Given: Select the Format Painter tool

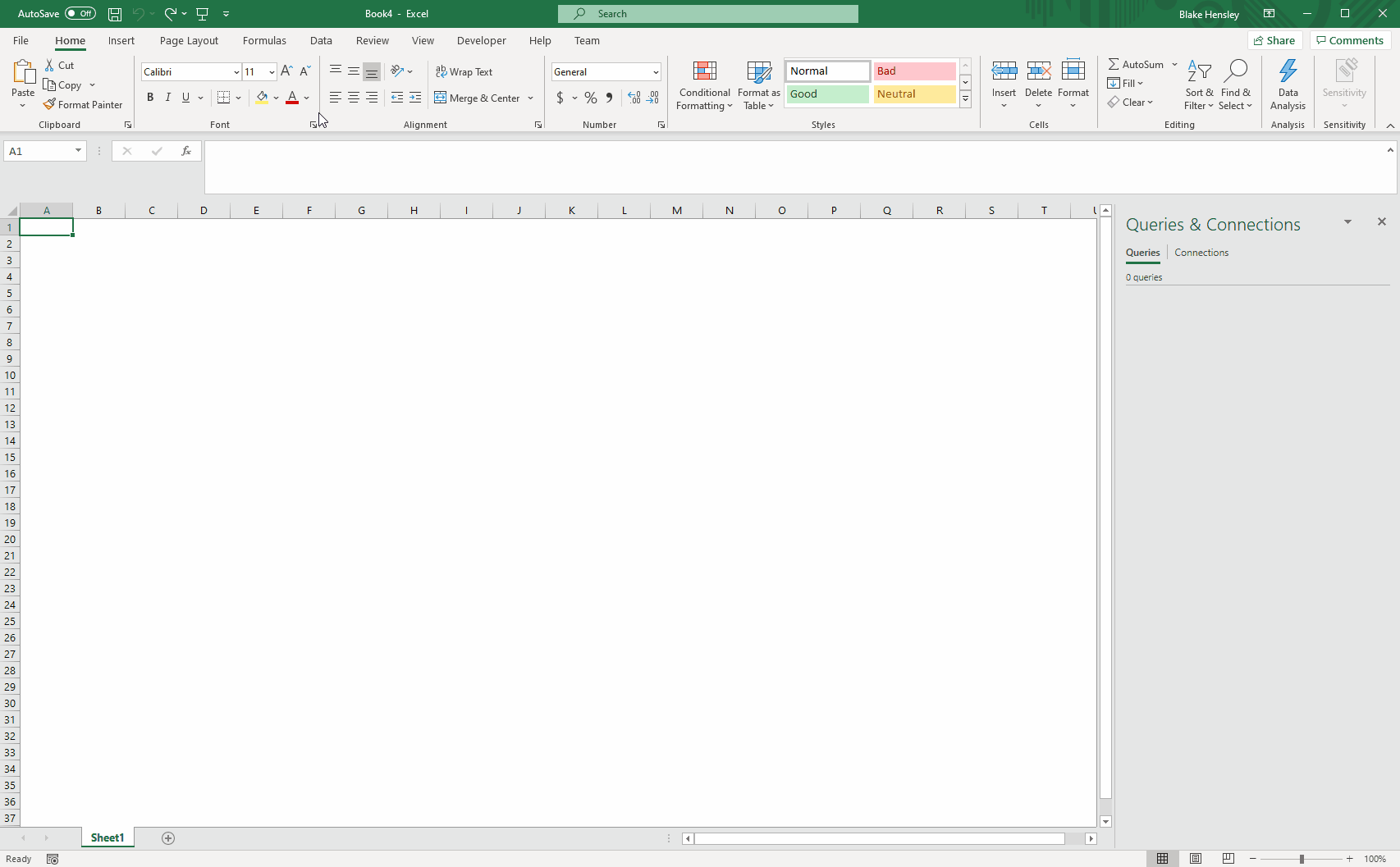Looking at the screenshot, I should pos(83,104).
